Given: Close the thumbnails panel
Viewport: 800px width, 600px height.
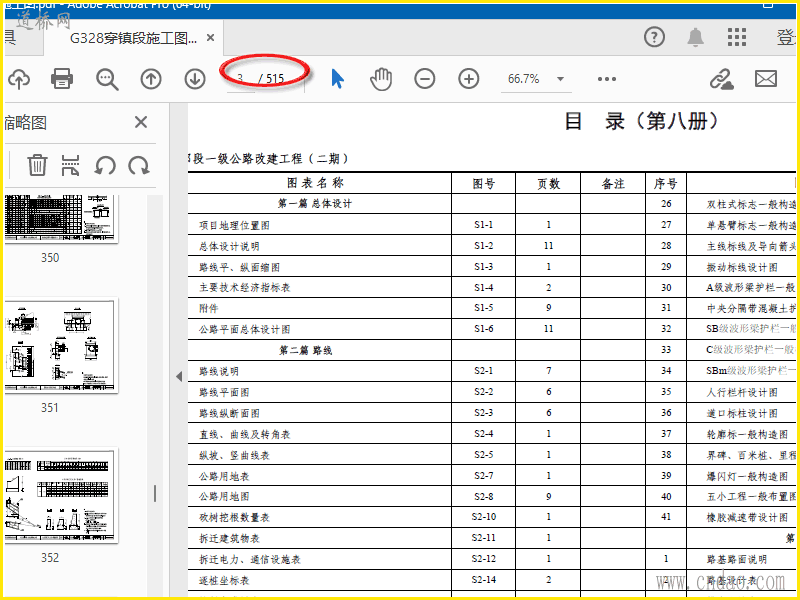Looking at the screenshot, I should (x=141, y=122).
